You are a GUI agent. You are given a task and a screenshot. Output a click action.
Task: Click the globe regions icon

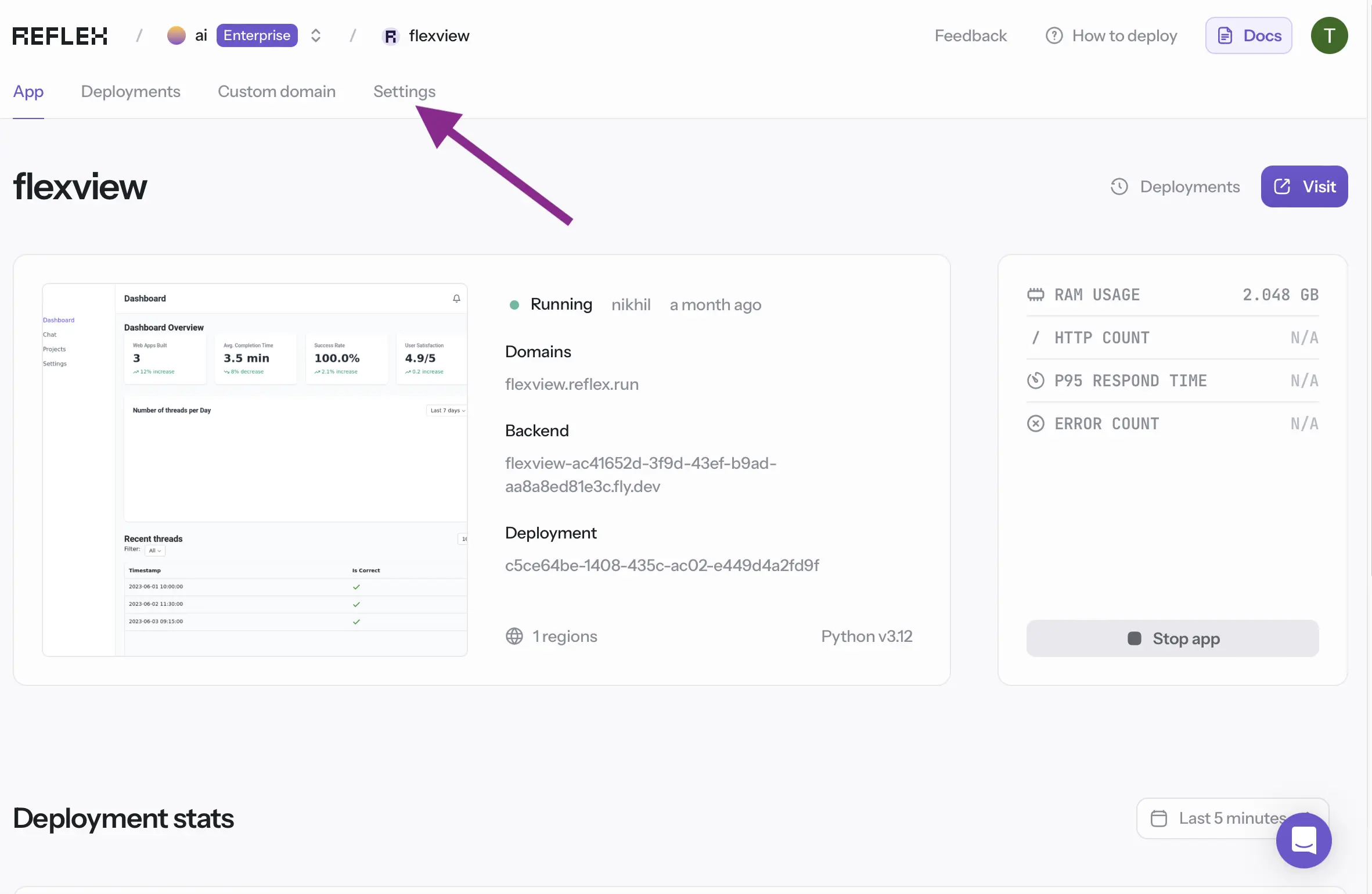514,637
